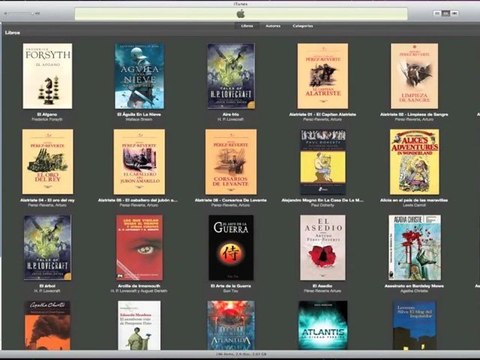Click 'El Arte de la Guerra' title
Image resolution: width=480 pixels, height=360 pixels.
pyautogui.click(x=231, y=286)
